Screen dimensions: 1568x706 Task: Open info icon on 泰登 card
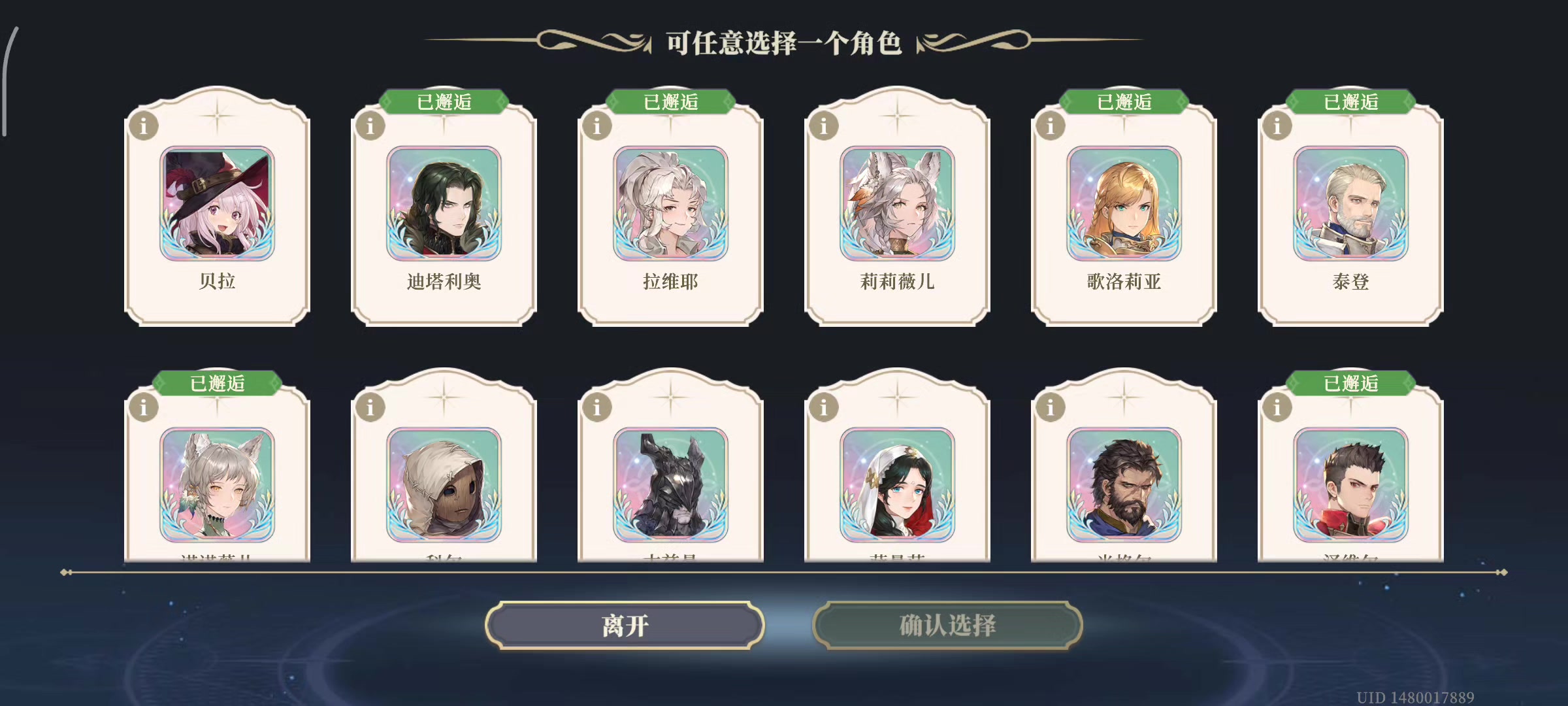pos(1277,126)
